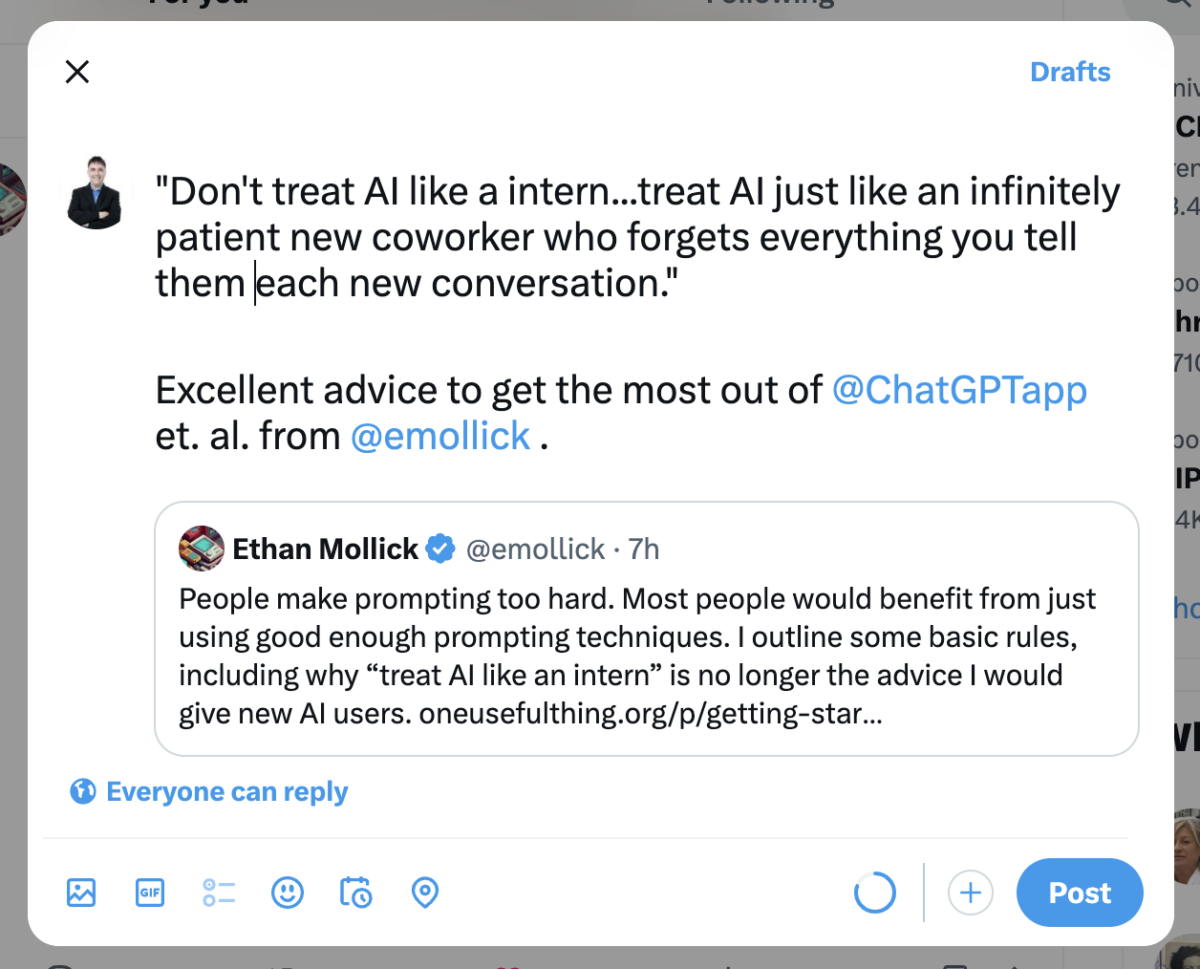Add a poll to the post
Viewport: 1200px width, 969px height.
(219, 891)
